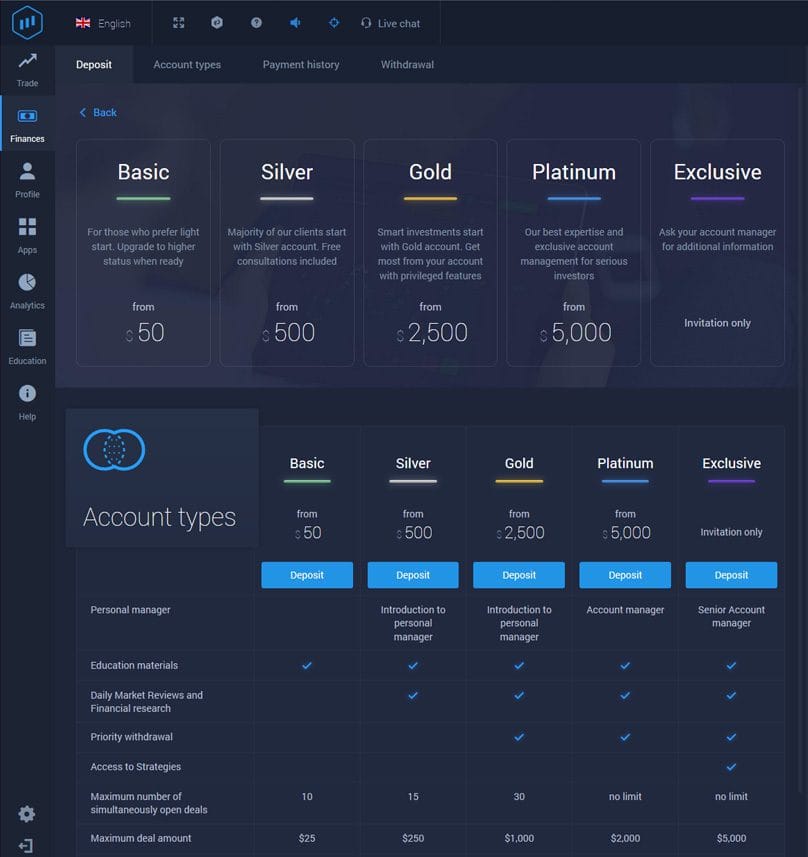The width and height of the screenshot is (808, 857).
Task: Click Access to Strategies checkmark under Exclusive
Action: 731,766
